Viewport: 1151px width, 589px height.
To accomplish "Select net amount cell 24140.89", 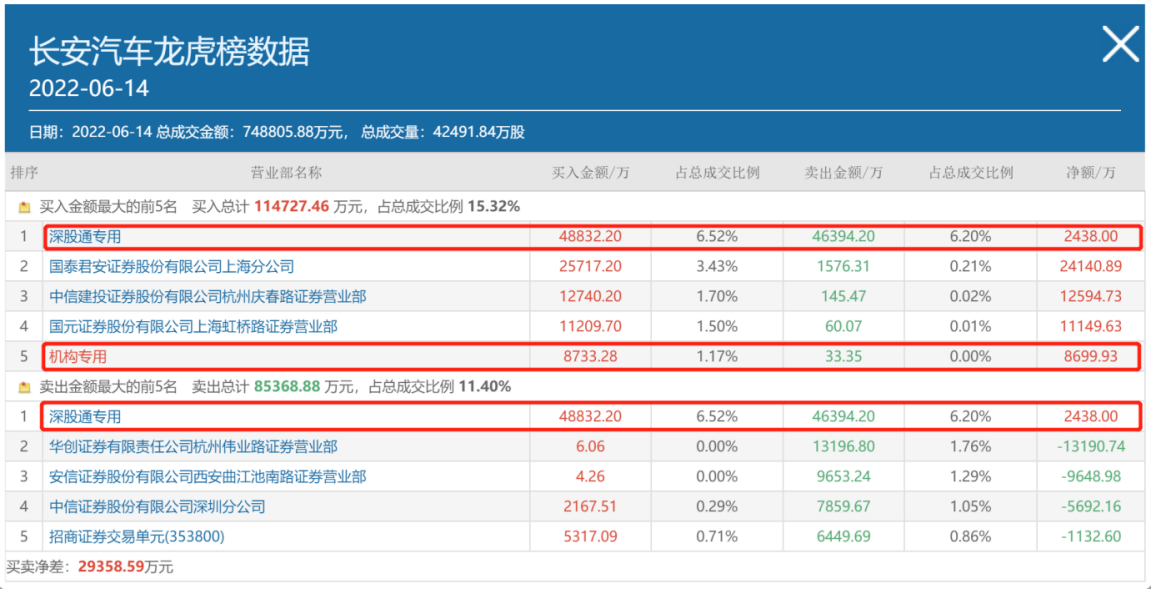I will pos(1092,267).
